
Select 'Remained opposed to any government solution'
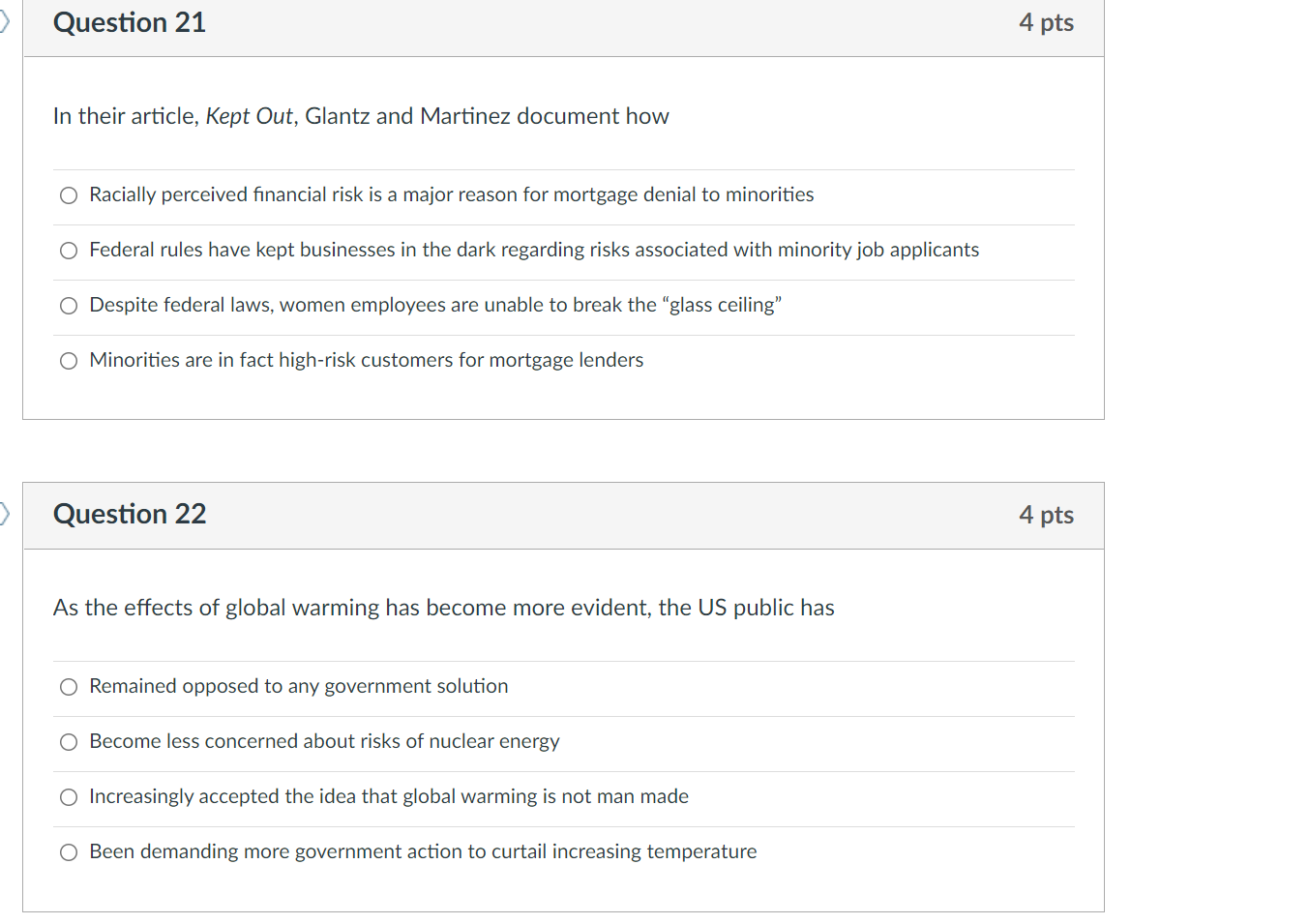tap(68, 687)
